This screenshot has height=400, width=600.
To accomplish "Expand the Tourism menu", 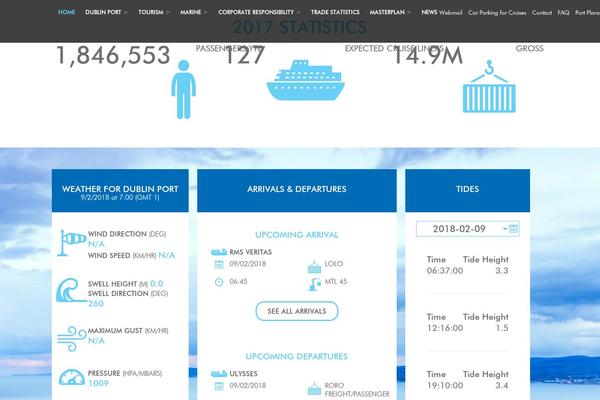I will pos(153,12).
